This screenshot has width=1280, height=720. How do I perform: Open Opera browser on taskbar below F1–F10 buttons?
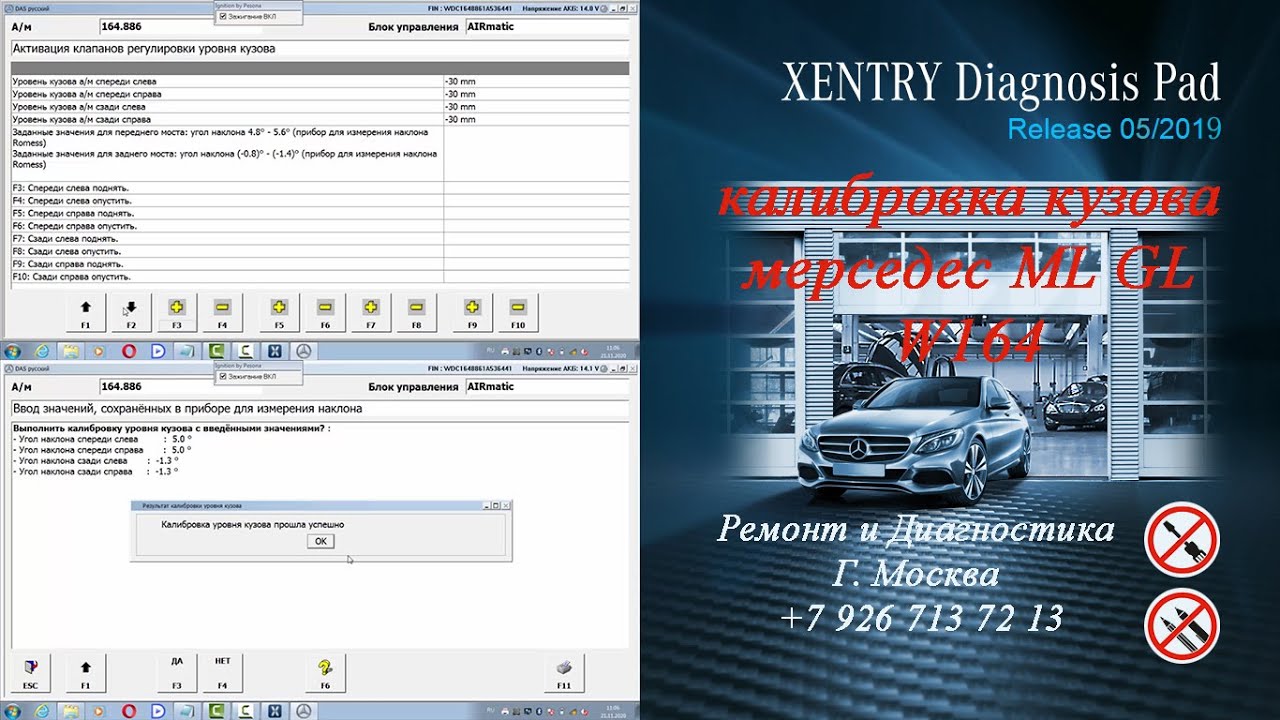pyautogui.click(x=129, y=351)
